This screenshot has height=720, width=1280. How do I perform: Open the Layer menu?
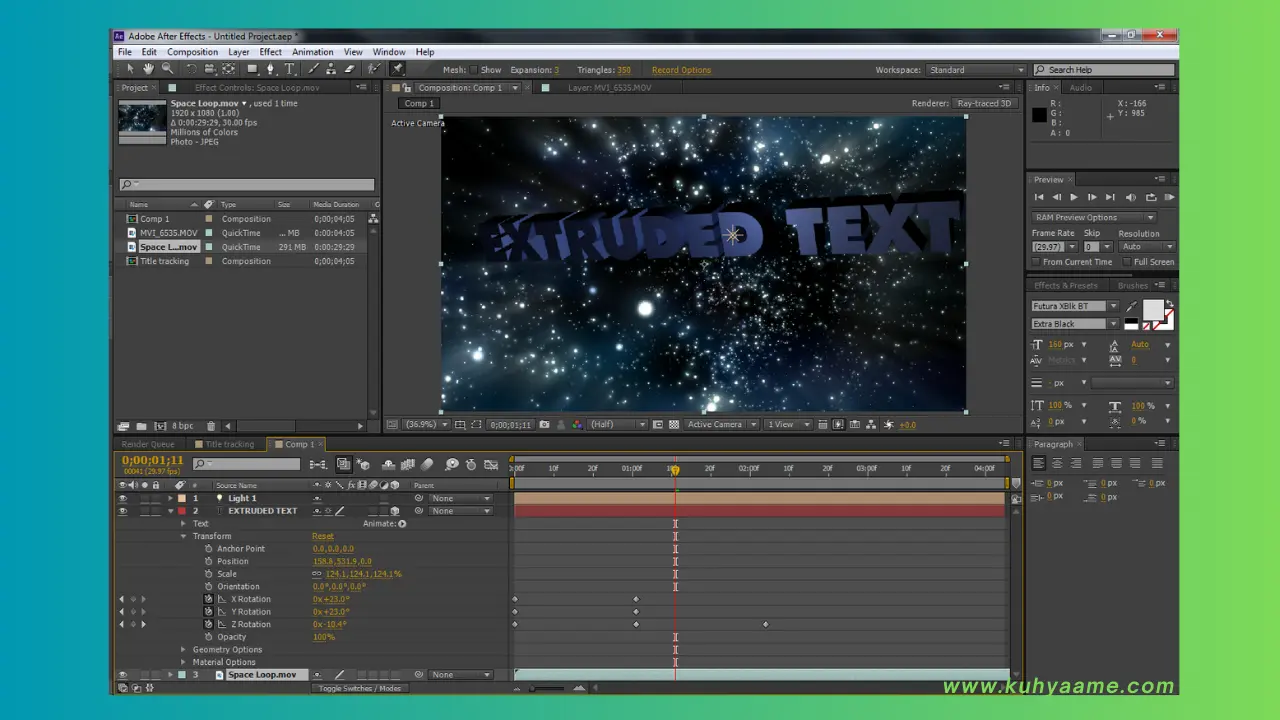click(x=239, y=52)
